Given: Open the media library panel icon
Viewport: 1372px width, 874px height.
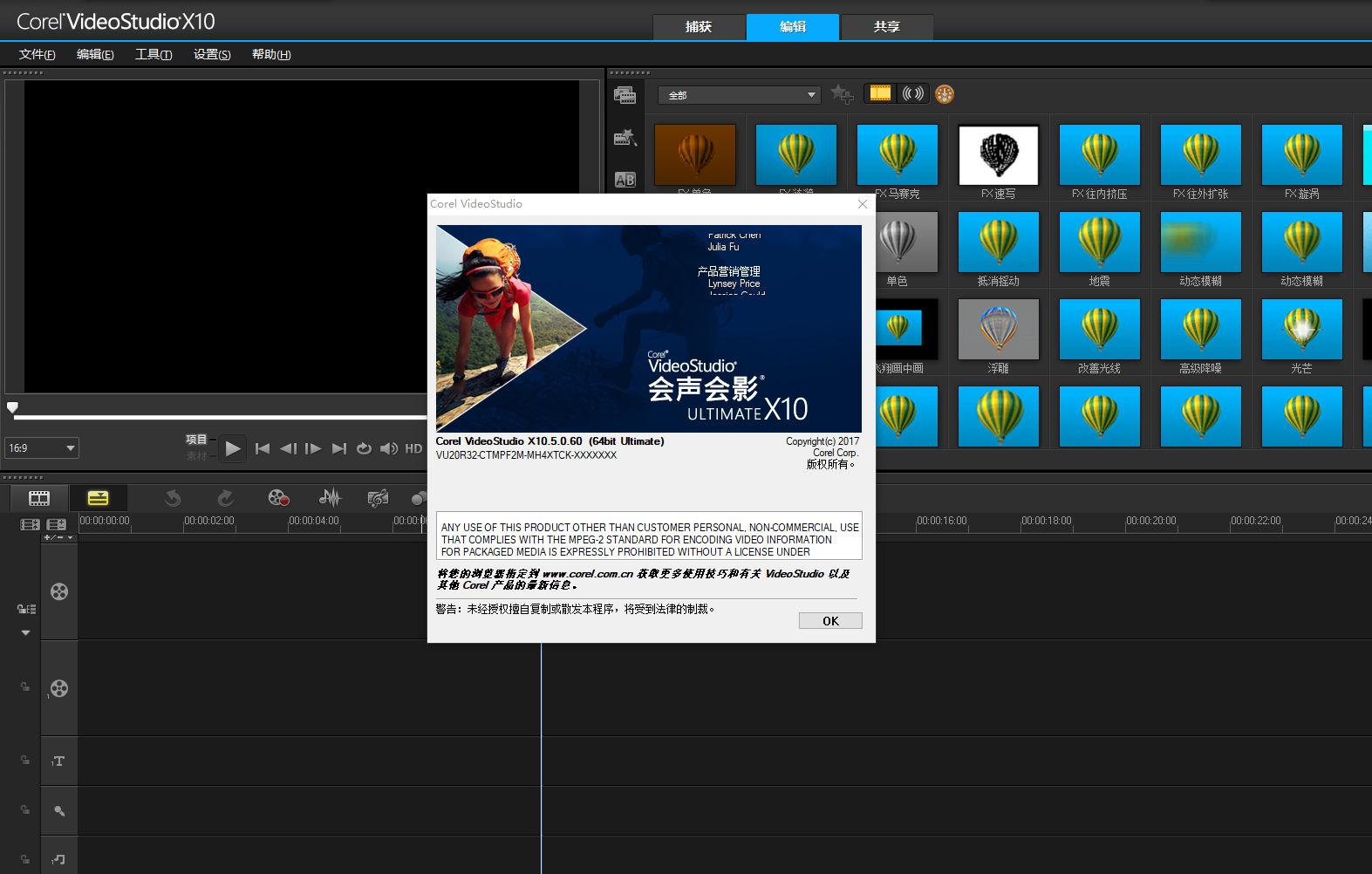Looking at the screenshot, I should coord(625,95).
